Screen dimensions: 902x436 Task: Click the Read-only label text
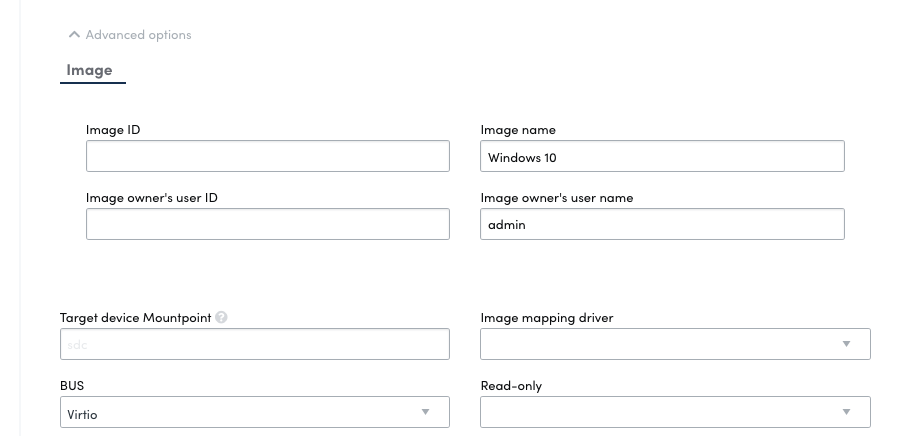(511, 385)
